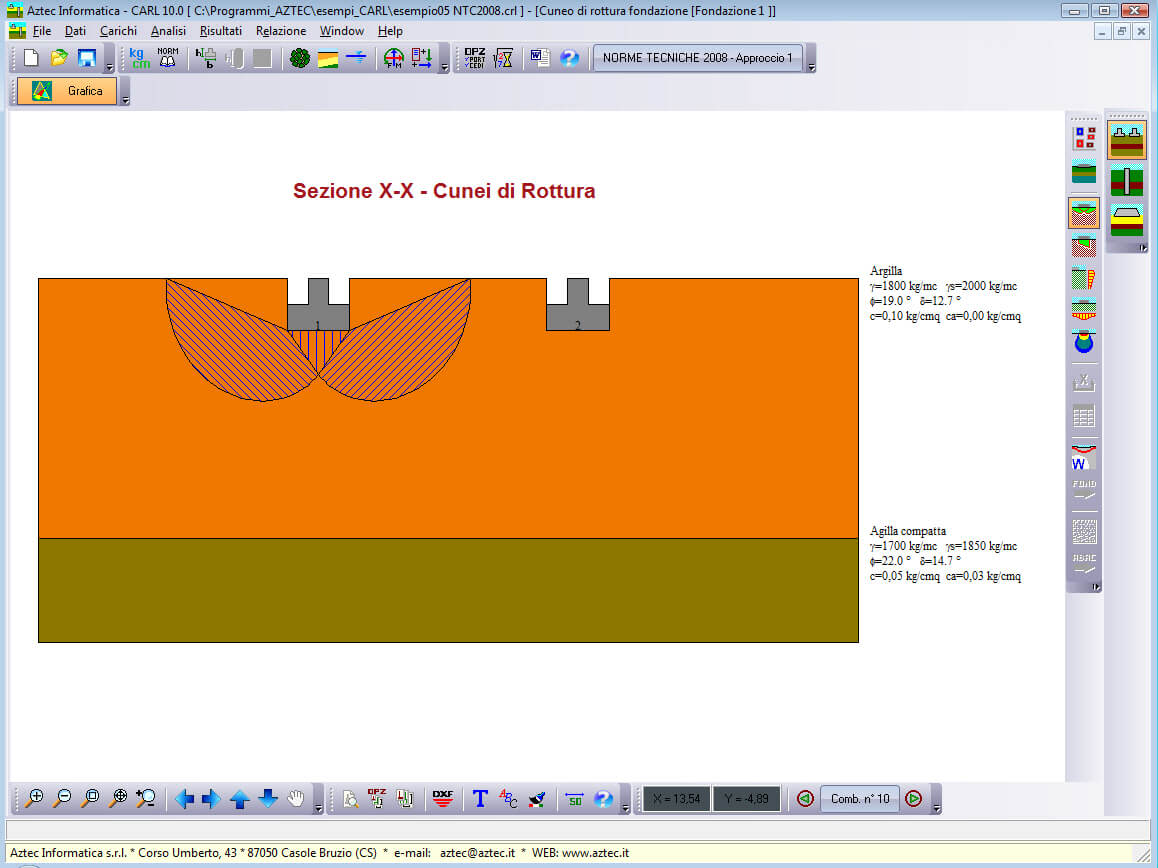This screenshot has height=868, width=1158.
Task: Click the zoom in magnifier icon
Action: (x=35, y=798)
